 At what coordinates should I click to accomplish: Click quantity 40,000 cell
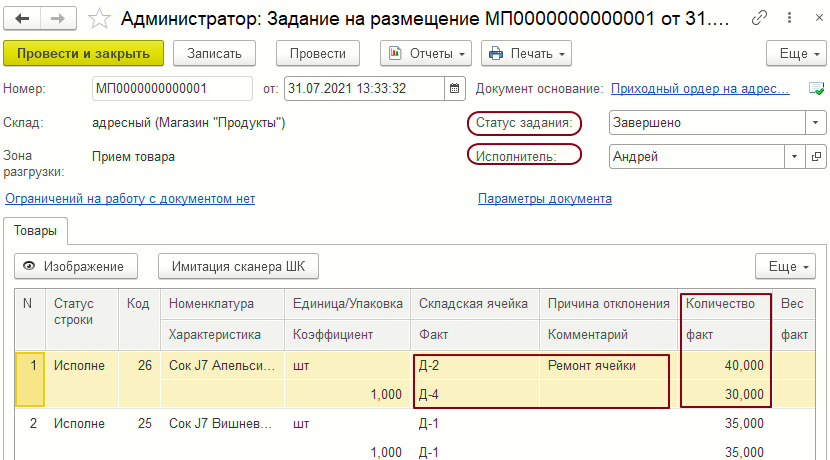[x=725, y=365]
